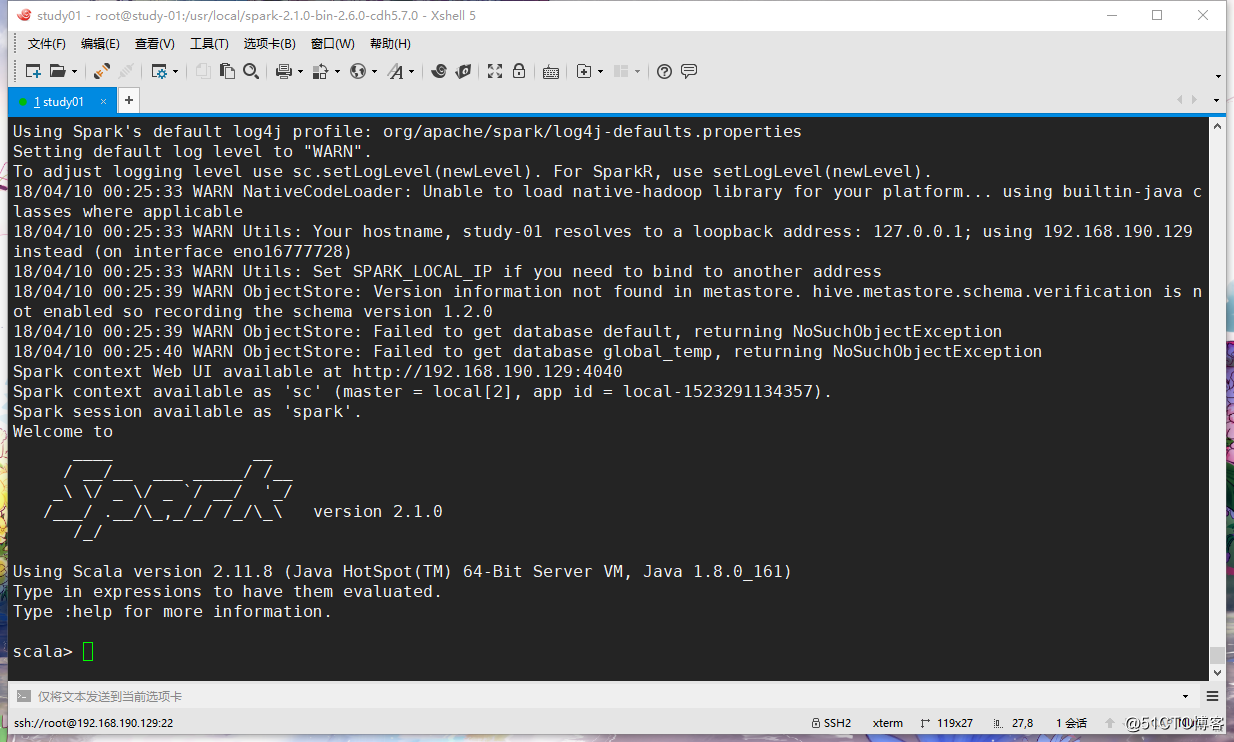Click the Color scheme icon

[320, 71]
